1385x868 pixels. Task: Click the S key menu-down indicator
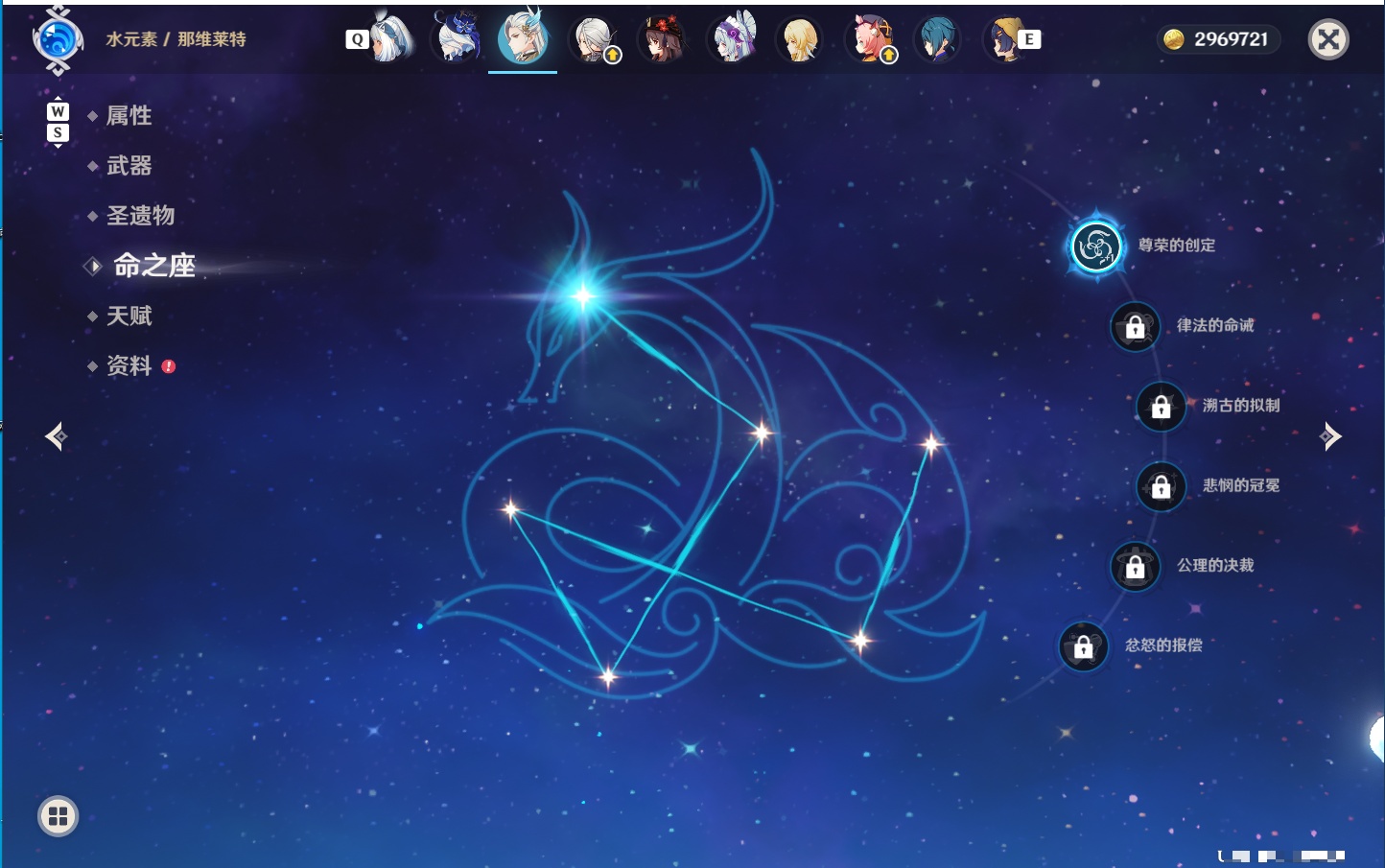[58, 133]
